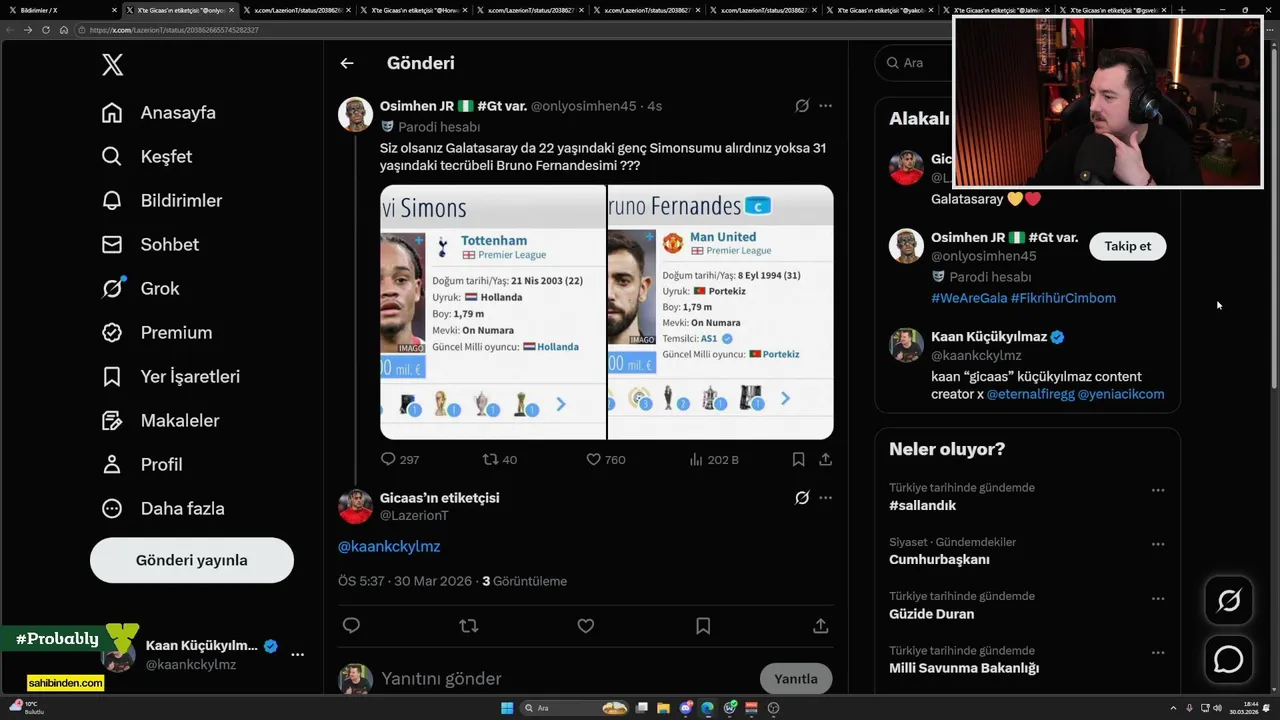Open Keşfet explore search
Viewport: 1280px width, 720px height.
click(x=146, y=157)
